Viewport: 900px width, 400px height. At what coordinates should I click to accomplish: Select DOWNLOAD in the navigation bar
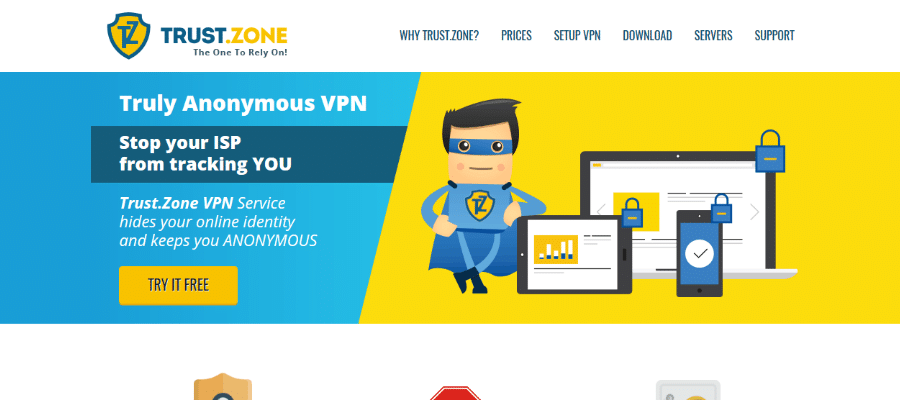tap(647, 36)
